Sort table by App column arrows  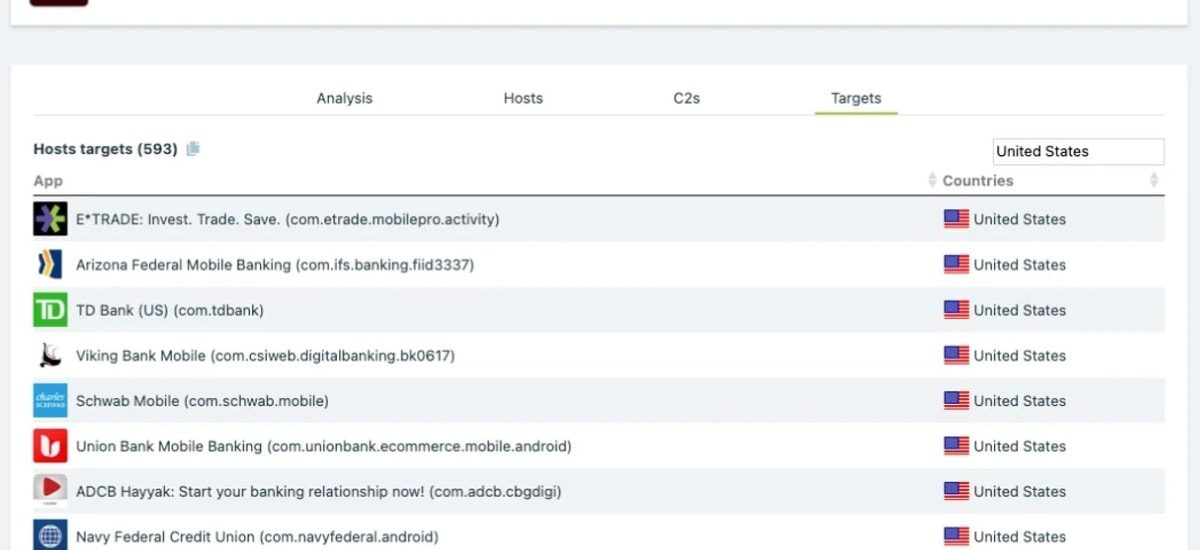pyautogui.click(x=932, y=181)
